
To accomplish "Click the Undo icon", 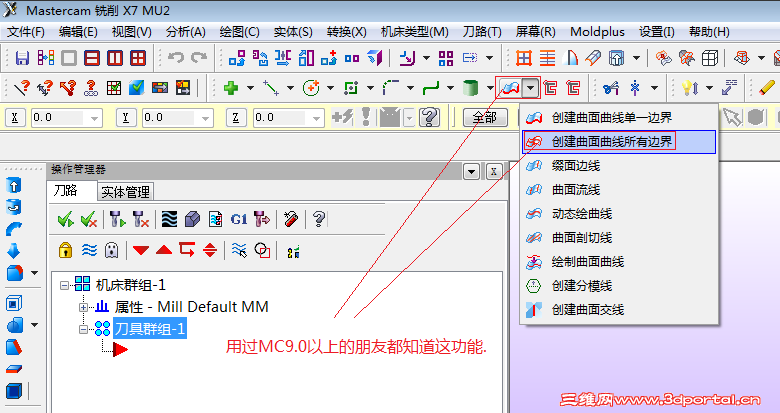I will point(176,58).
